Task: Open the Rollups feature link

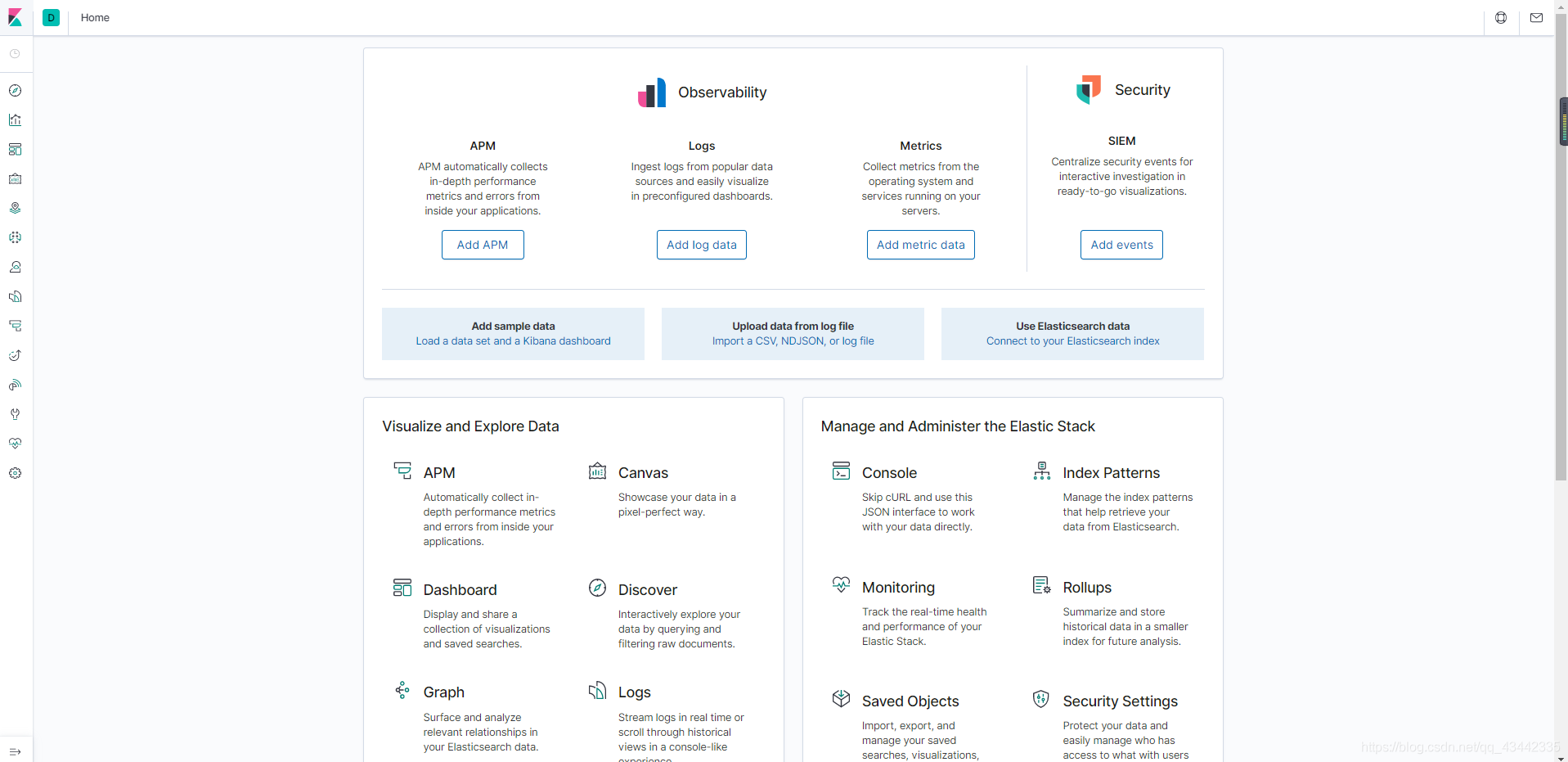Action: point(1087,588)
